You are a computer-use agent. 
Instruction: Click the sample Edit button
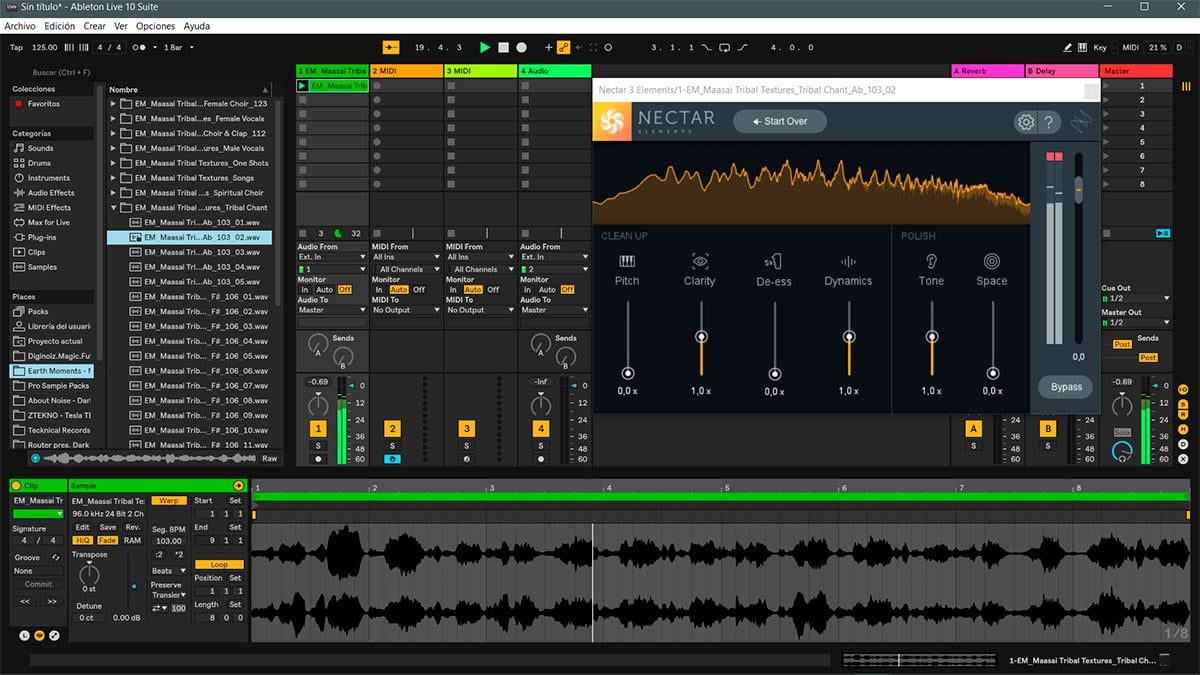tap(83, 527)
